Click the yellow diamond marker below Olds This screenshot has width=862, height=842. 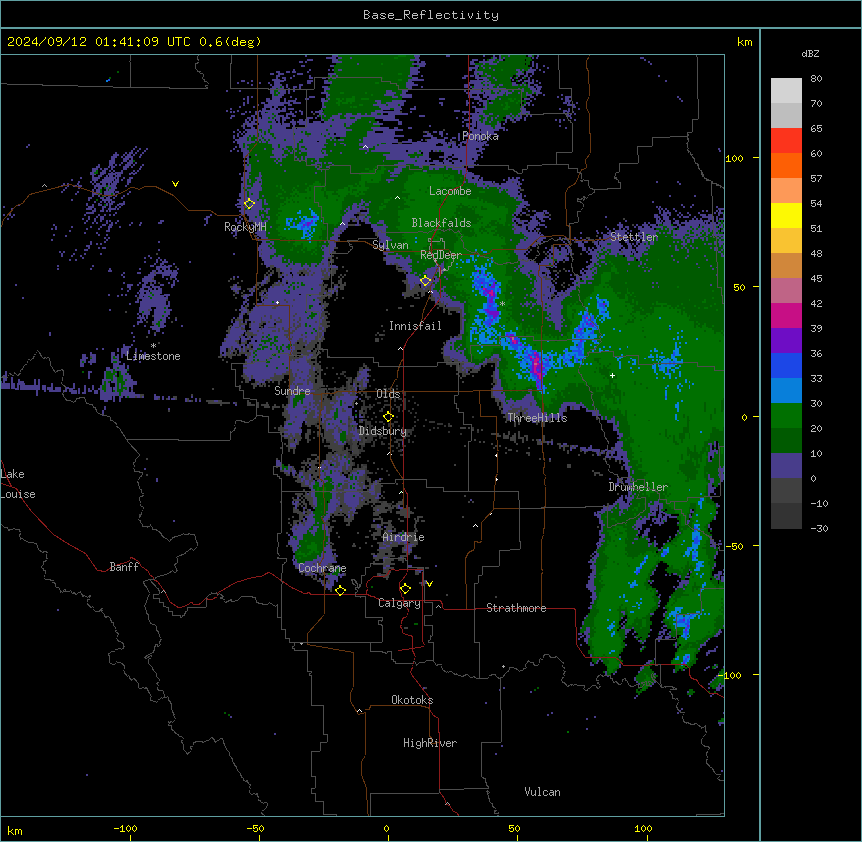(389, 417)
